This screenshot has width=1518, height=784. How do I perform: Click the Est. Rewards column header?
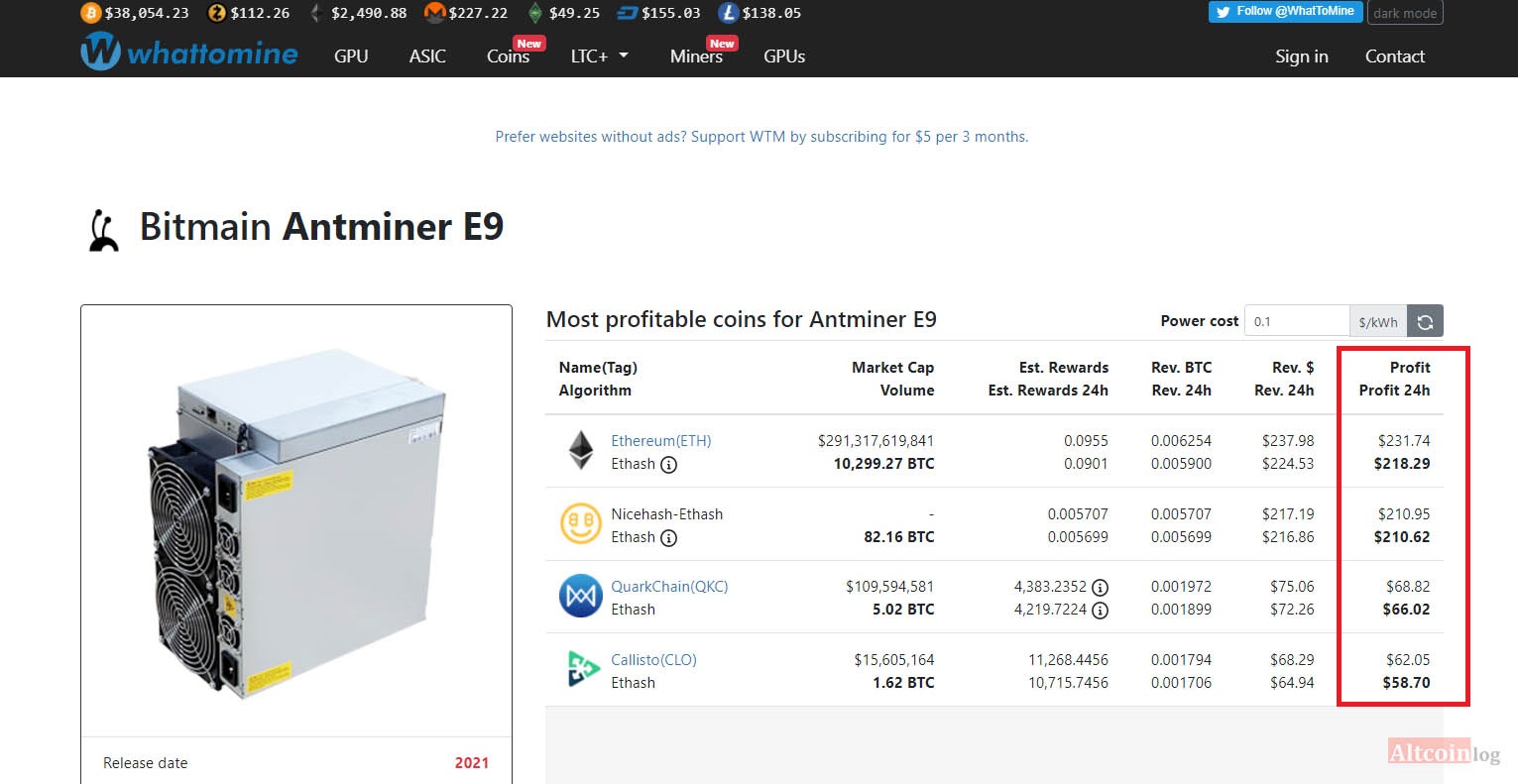[1063, 368]
